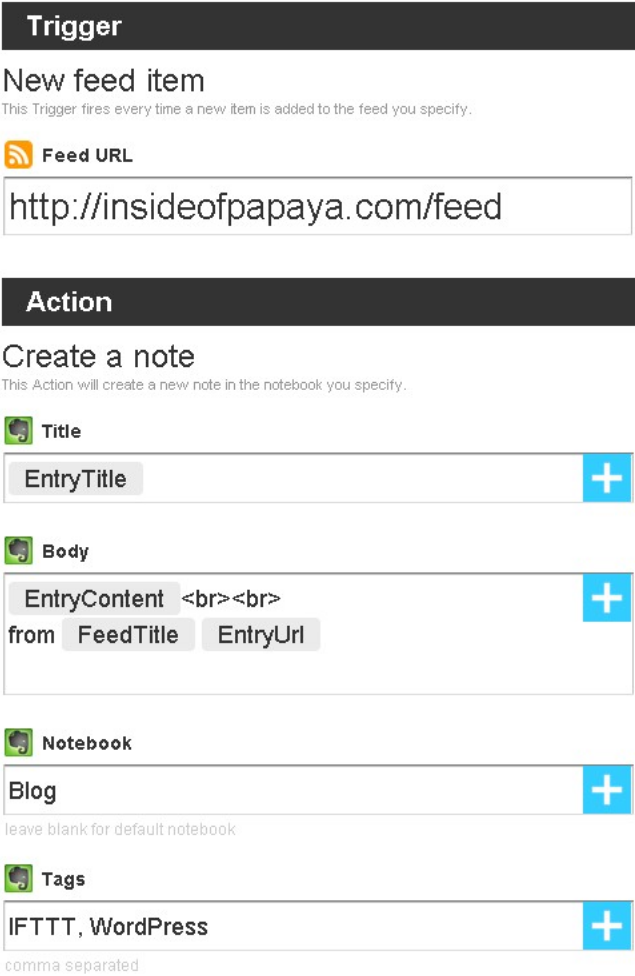
Task: Click the Evernote icon beside Notebook
Action: (19, 743)
